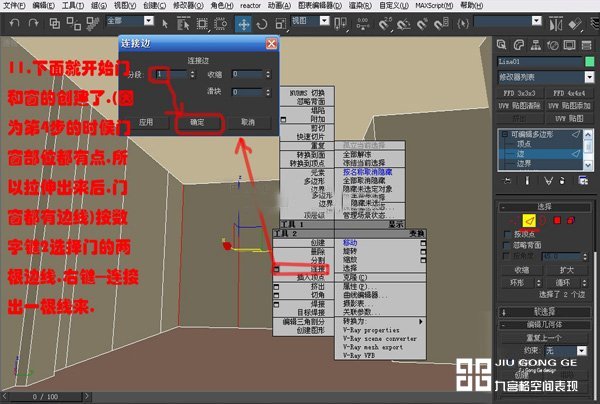Open the 视图 reference coordinate dropdown
Viewport: 600px width, 404px height.
[324, 21]
